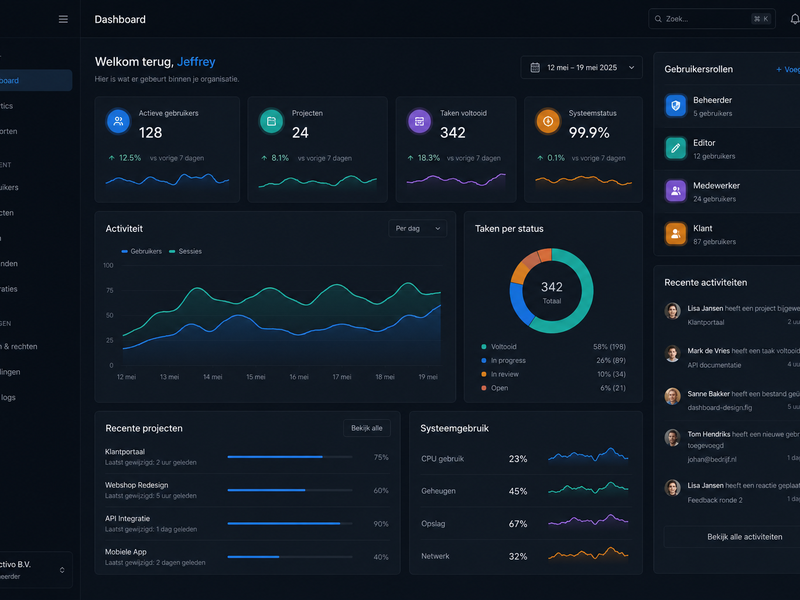Click the 12.5% growth indicator
This screenshot has height=600, width=800.
(x=124, y=158)
